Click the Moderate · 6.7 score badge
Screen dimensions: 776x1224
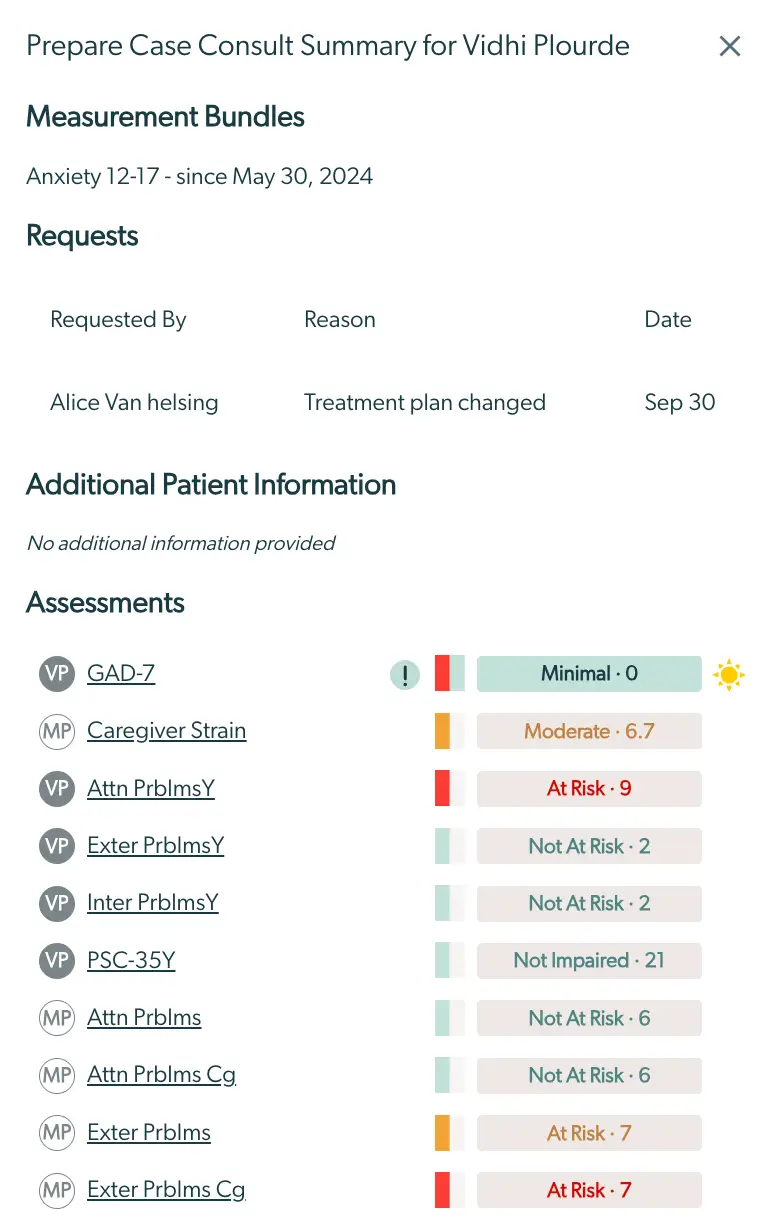click(589, 731)
